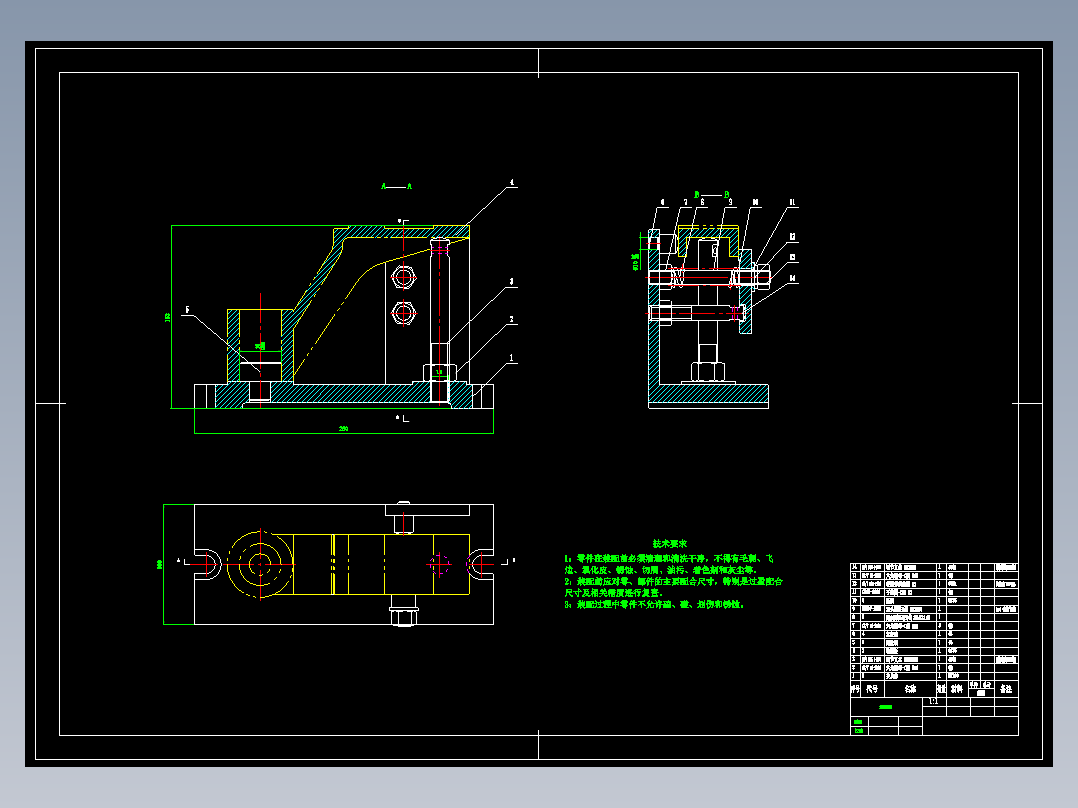The width and height of the screenshot is (1078, 808).
Task: Select technical requirement note line 3
Action: click(654, 604)
